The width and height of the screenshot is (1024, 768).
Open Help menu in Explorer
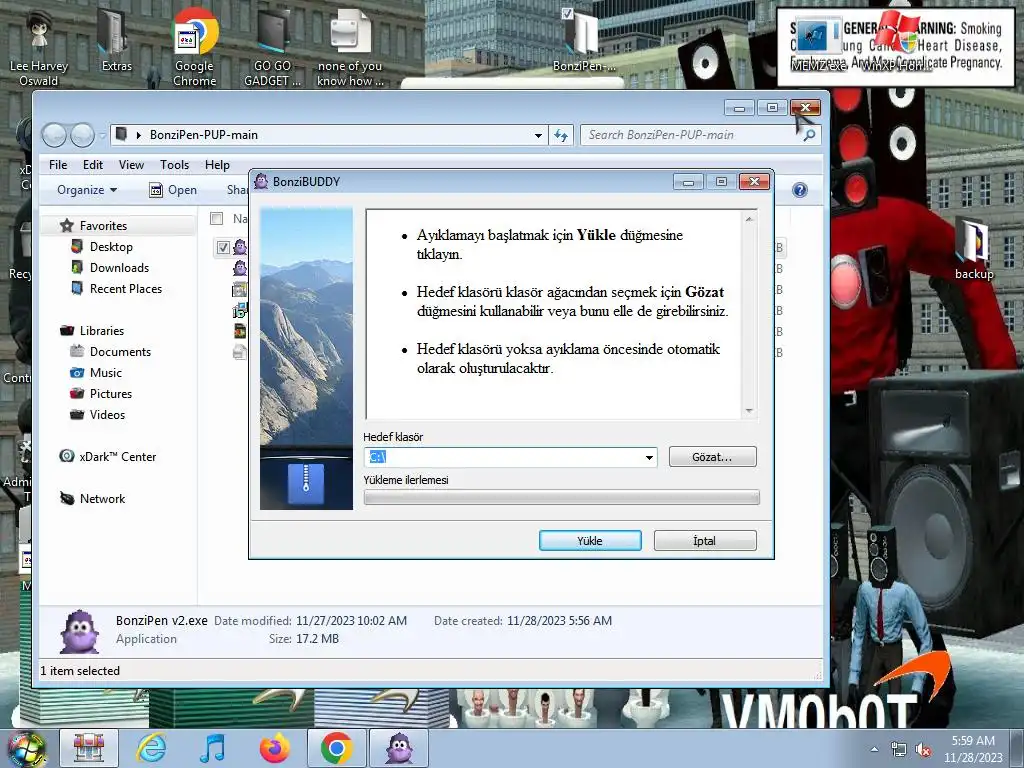[217, 165]
